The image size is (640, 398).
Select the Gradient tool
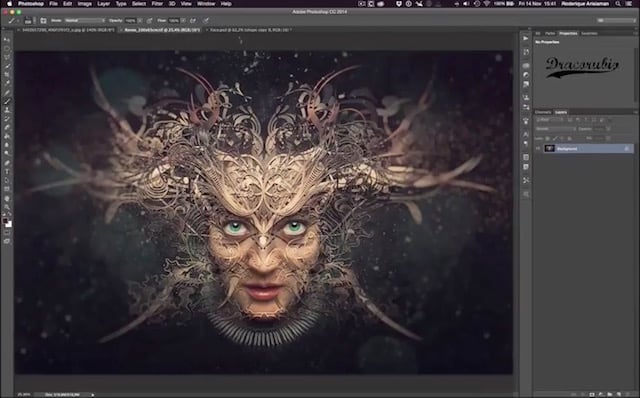tap(7, 136)
